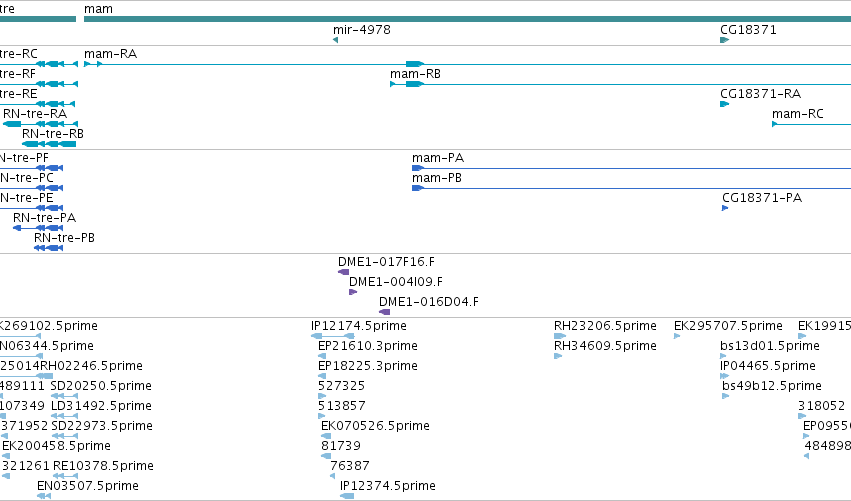Click the CG18371 gene label
Screen dimensions: 851x501
[x=748, y=30]
